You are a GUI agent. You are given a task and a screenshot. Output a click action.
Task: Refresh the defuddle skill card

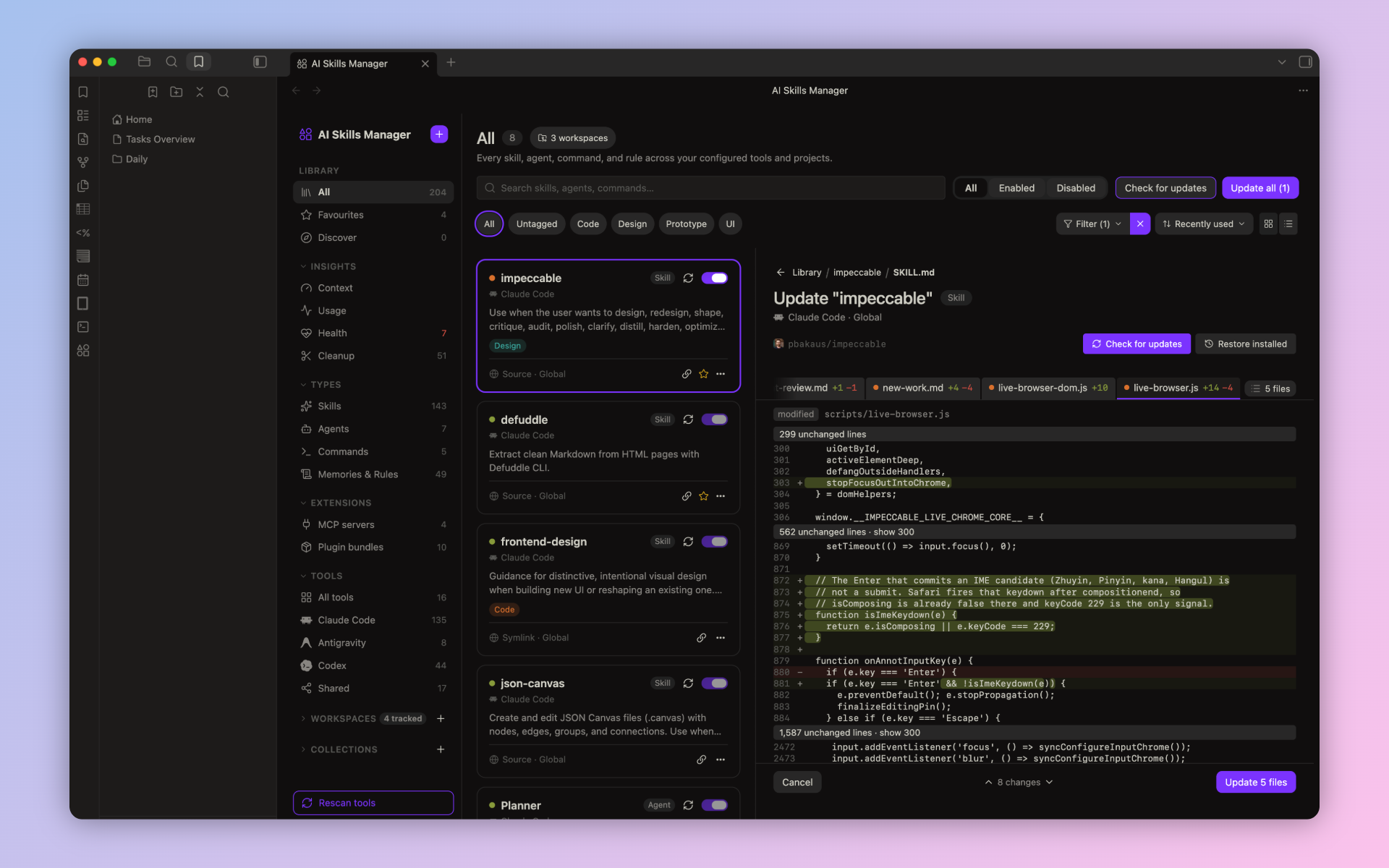tap(688, 420)
